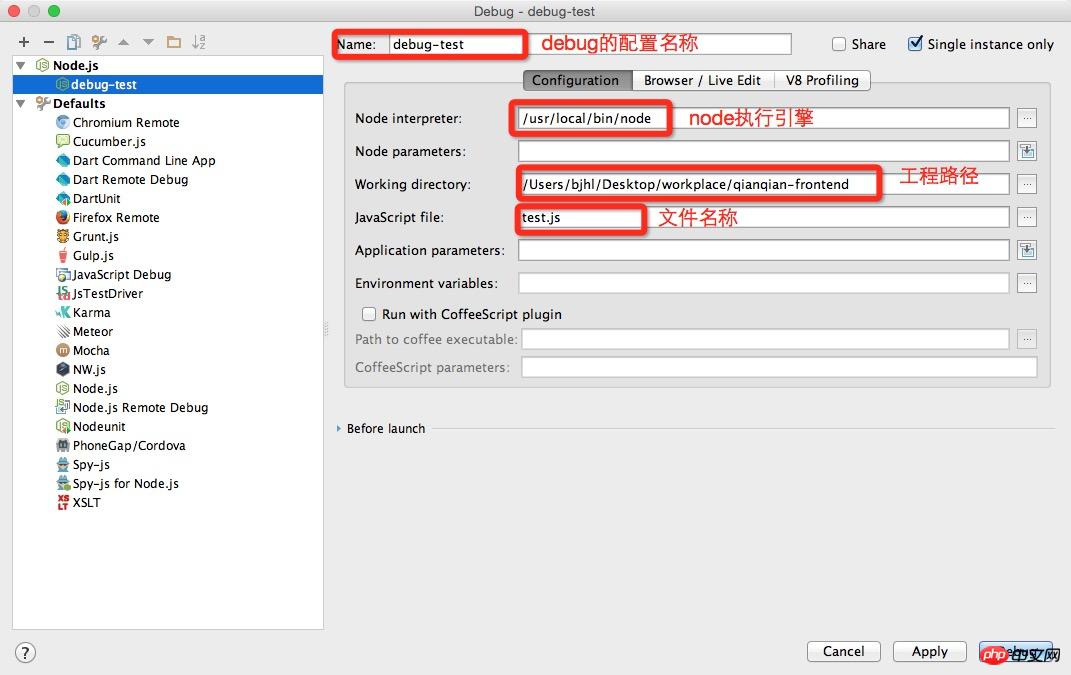Copy the configuration using the duplicate icon
Image resolution: width=1071 pixels, height=675 pixels.
click(74, 42)
